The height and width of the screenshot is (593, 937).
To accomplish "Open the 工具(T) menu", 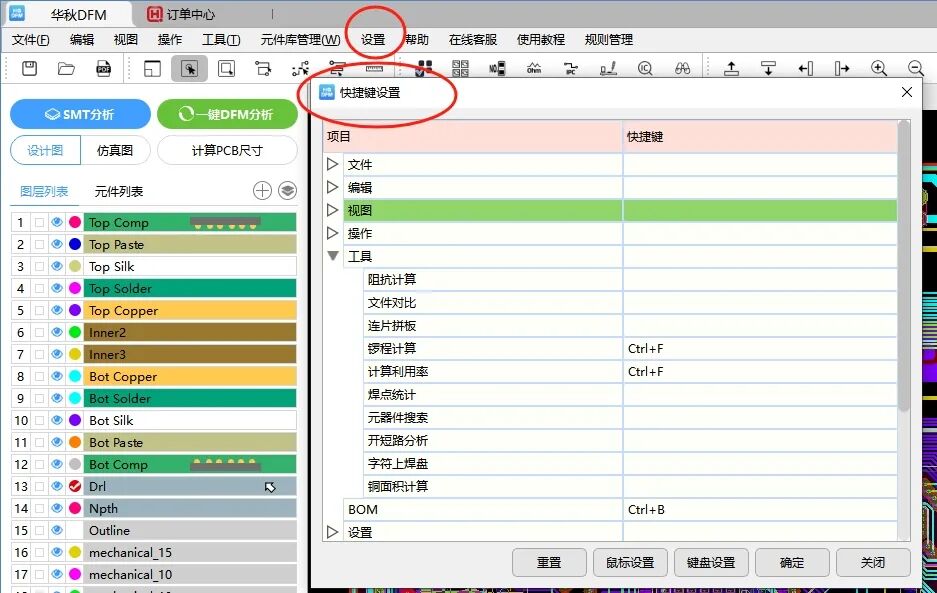I will [221, 40].
